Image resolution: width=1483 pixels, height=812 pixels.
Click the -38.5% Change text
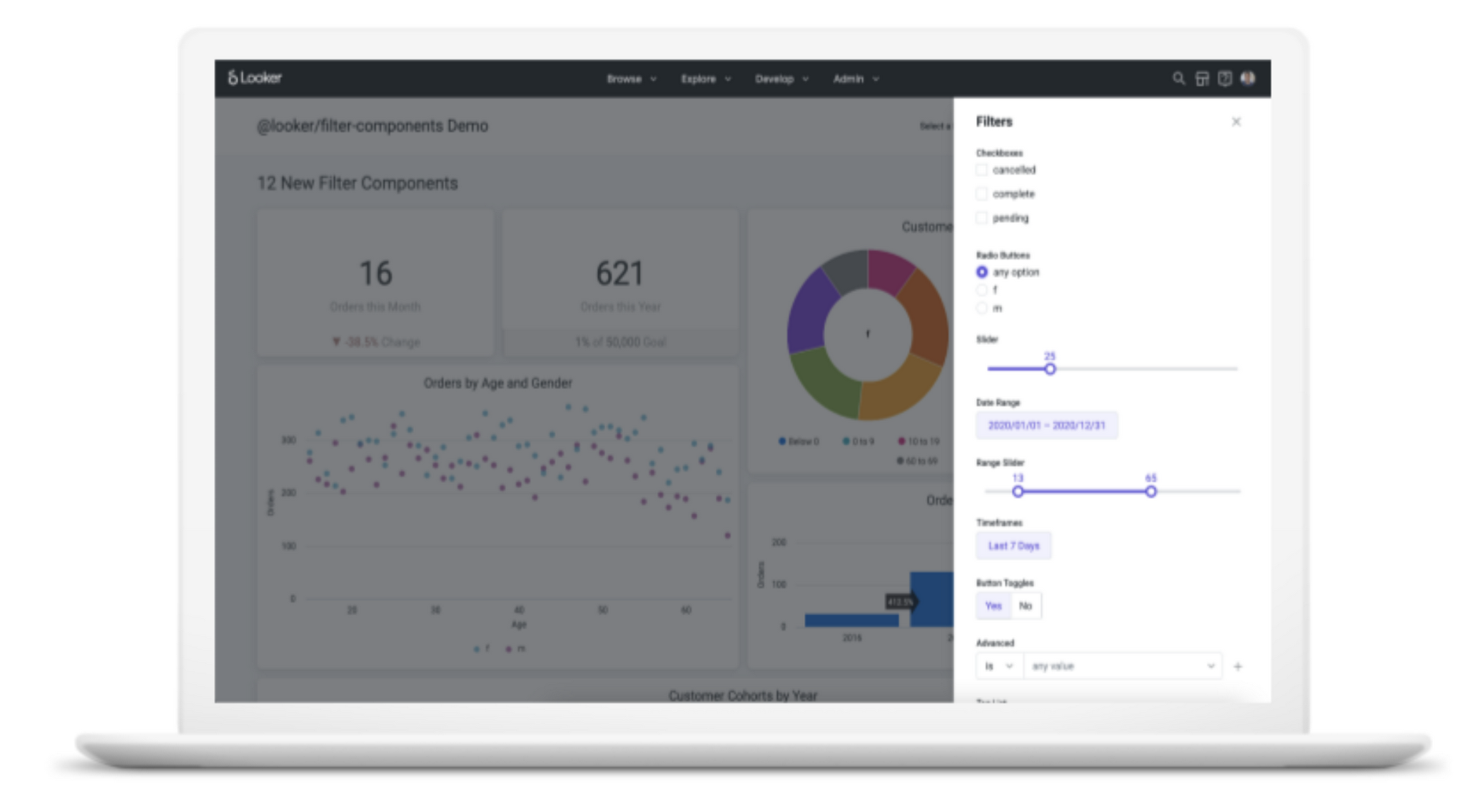(x=376, y=342)
